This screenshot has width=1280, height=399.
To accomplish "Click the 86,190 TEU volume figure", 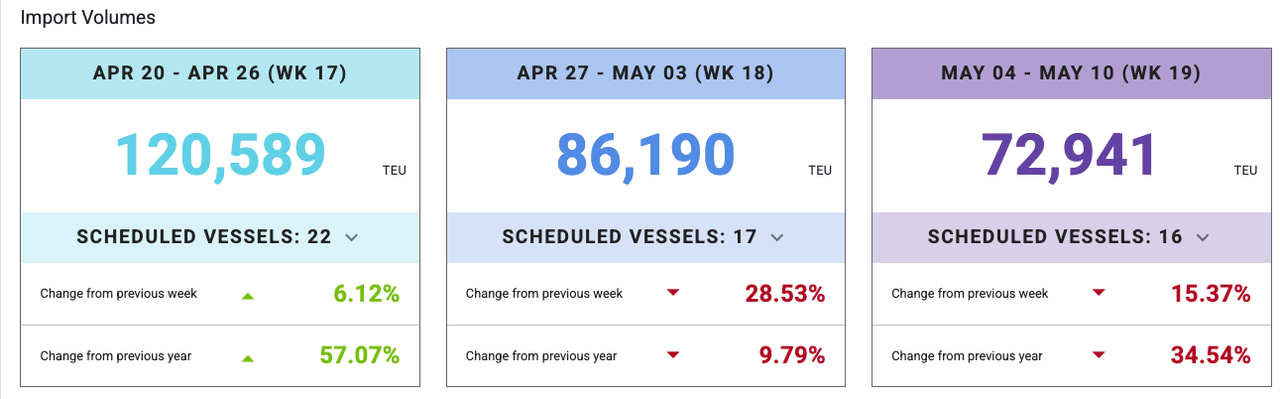I will click(645, 155).
